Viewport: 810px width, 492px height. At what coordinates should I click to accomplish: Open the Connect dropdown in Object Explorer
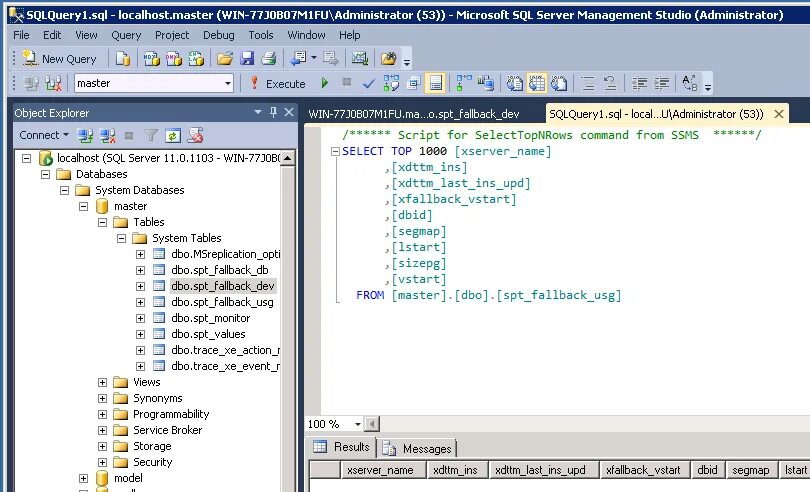44,135
